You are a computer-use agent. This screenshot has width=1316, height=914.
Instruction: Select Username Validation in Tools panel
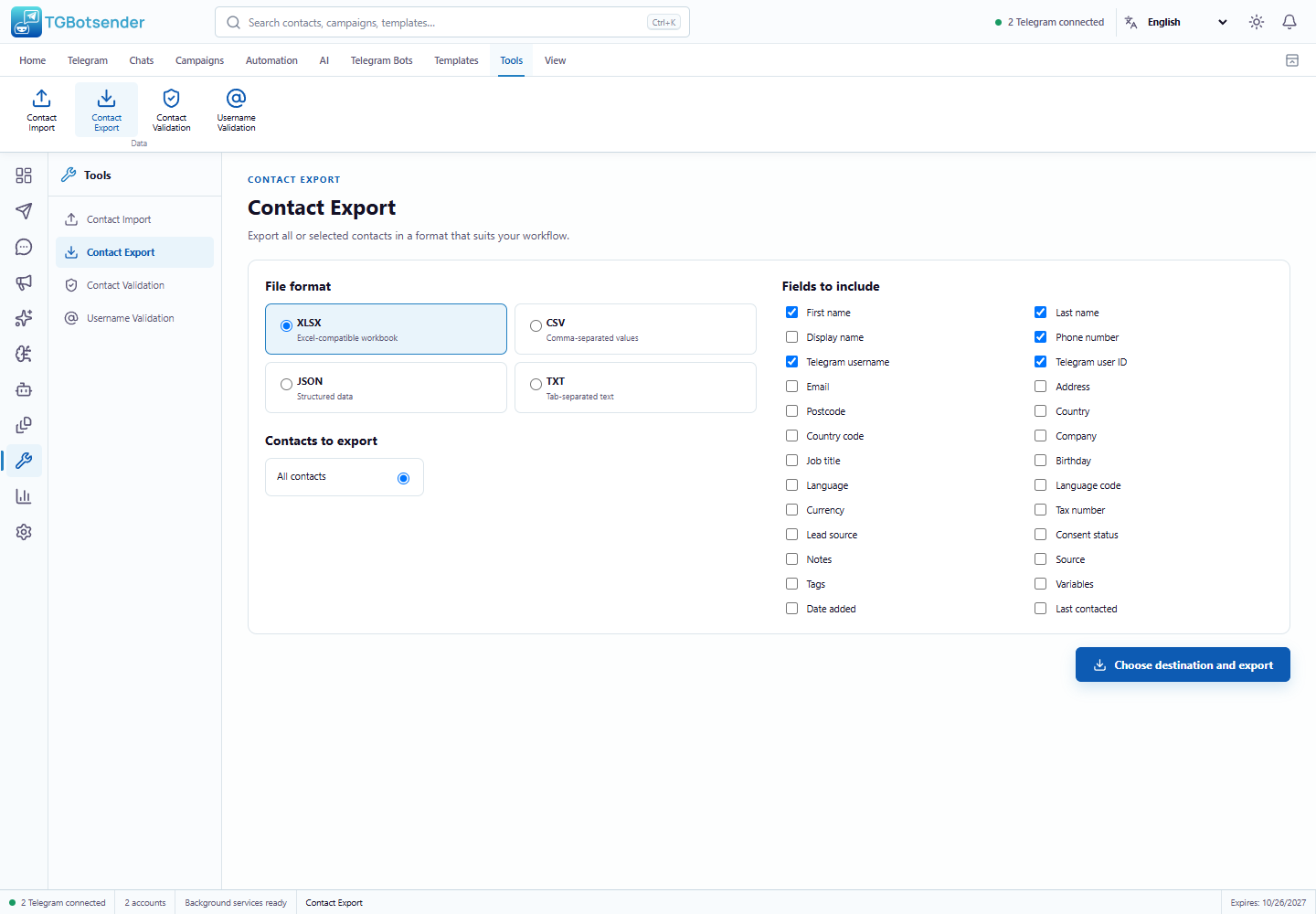point(134,318)
